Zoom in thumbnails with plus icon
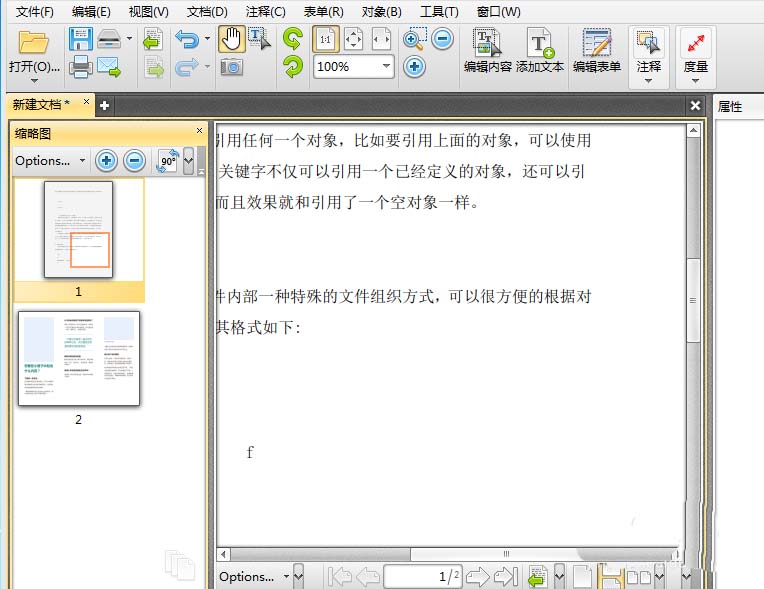The height and width of the screenshot is (589, 764). tap(106, 160)
